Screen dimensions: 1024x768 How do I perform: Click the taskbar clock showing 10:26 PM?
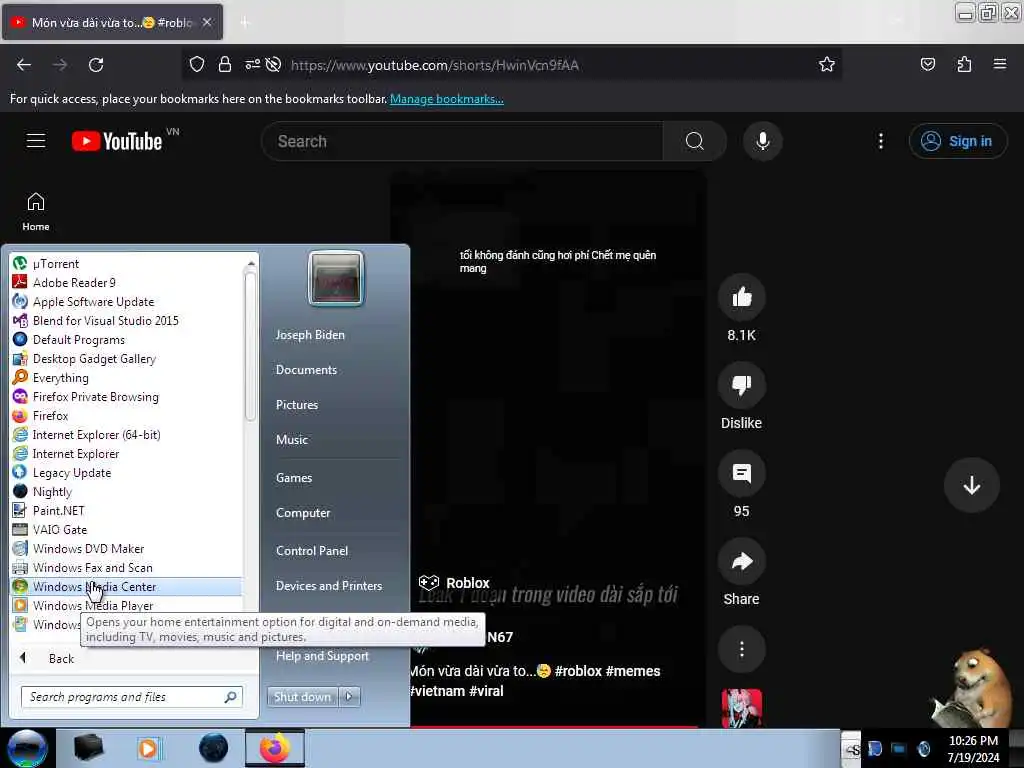[973, 749]
